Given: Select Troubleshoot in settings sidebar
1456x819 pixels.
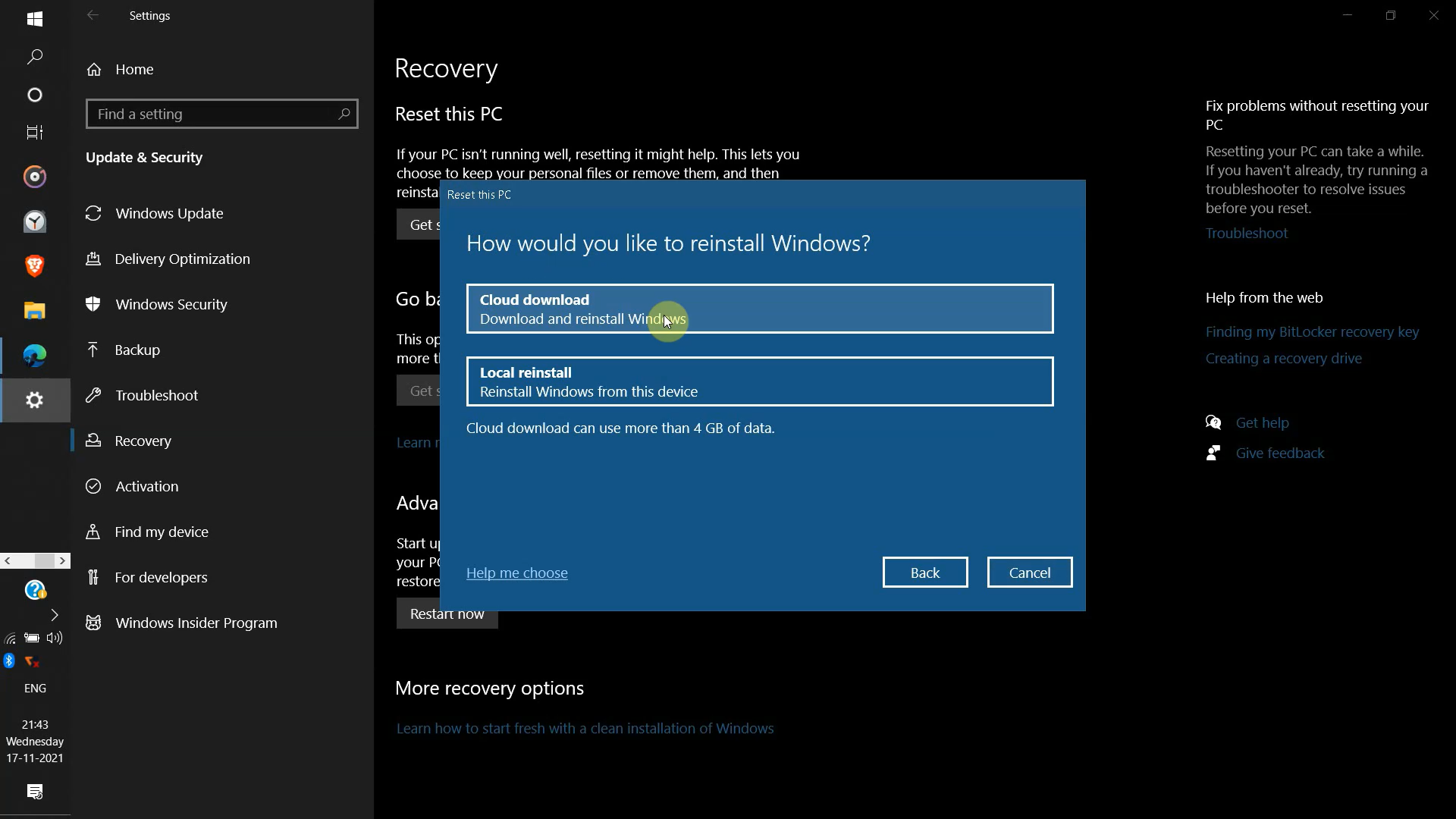Looking at the screenshot, I should pos(156,395).
